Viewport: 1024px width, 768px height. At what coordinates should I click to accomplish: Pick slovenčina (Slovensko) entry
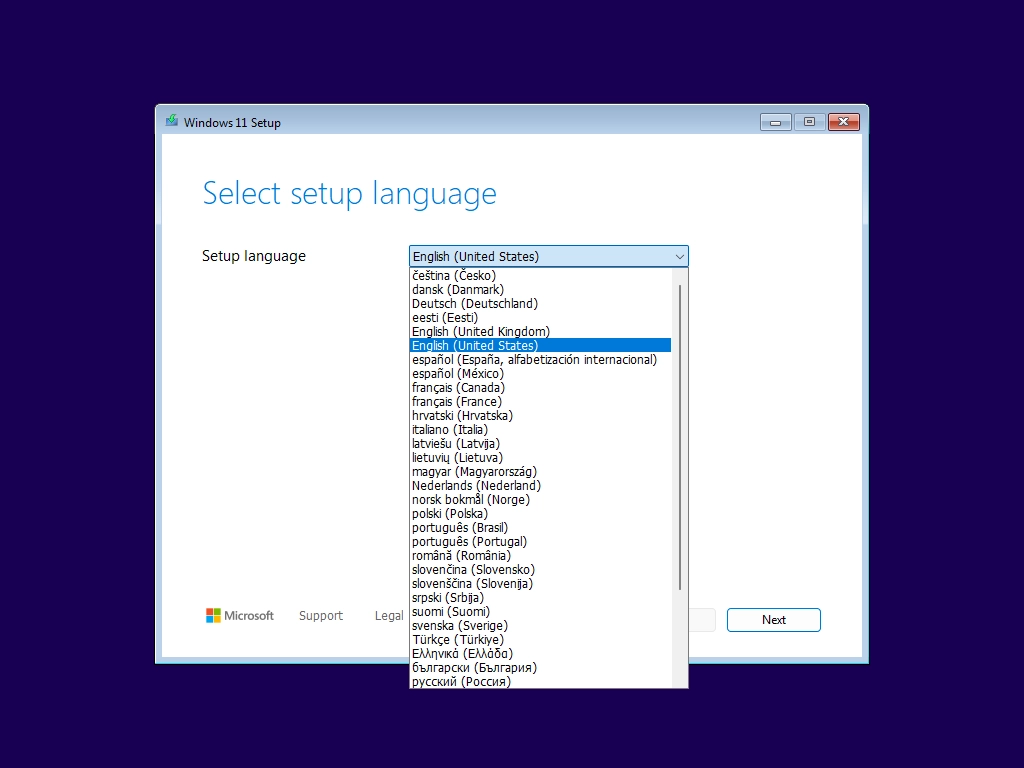(x=540, y=570)
